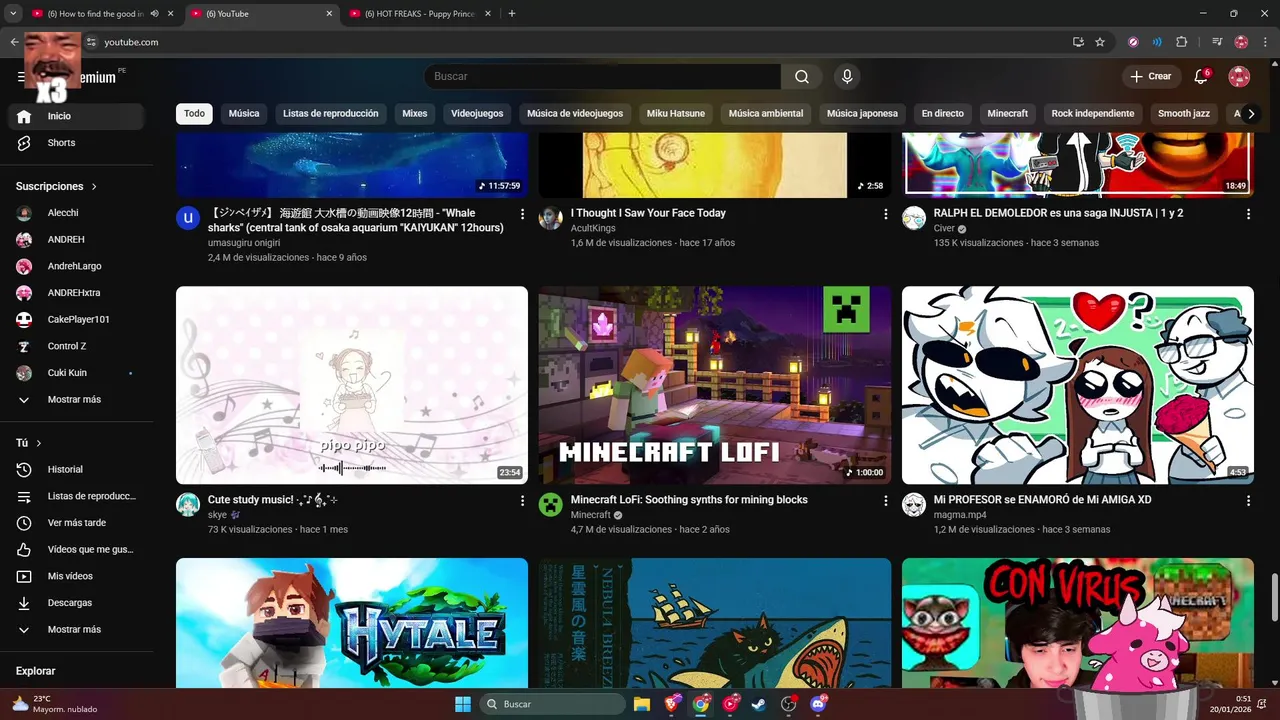Viewport: 1280px width, 720px height.
Task: Bookmark this page with star icon
Action: click(x=1100, y=42)
